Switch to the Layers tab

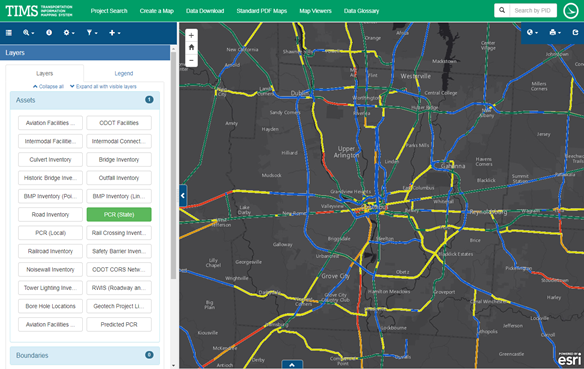pyautogui.click(x=44, y=73)
